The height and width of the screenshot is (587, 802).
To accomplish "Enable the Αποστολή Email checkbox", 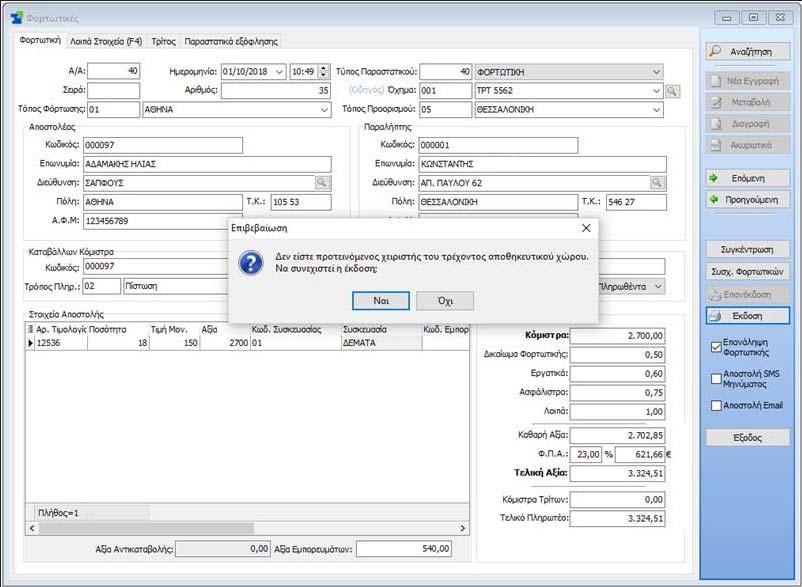I will tap(716, 405).
